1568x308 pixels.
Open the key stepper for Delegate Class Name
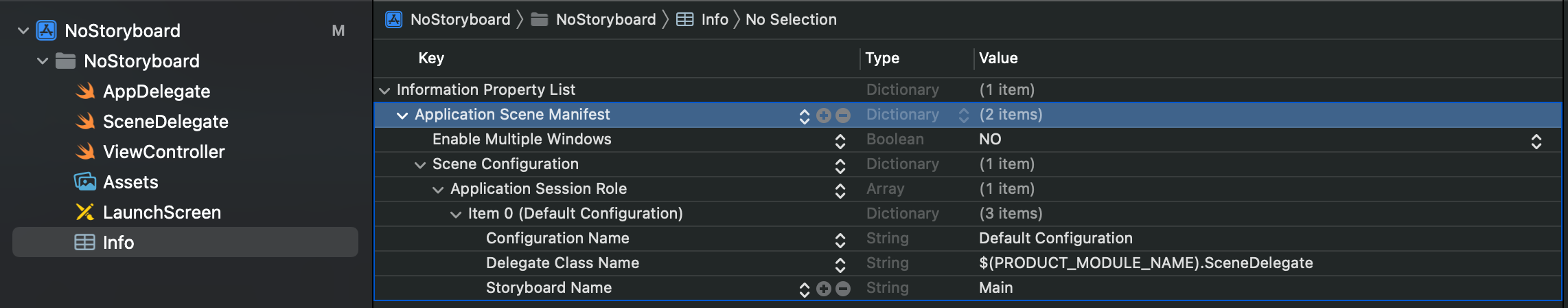coord(840,264)
